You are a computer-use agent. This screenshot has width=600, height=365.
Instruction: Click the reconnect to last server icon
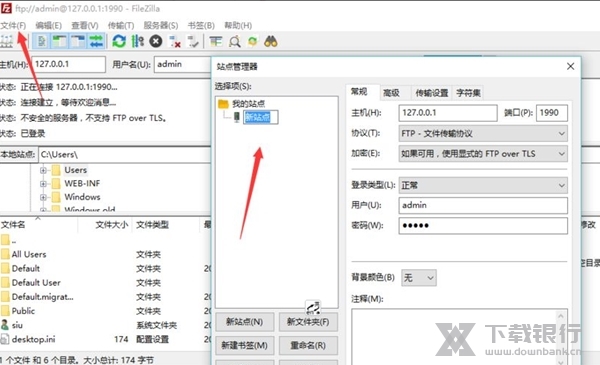[x=193, y=41]
